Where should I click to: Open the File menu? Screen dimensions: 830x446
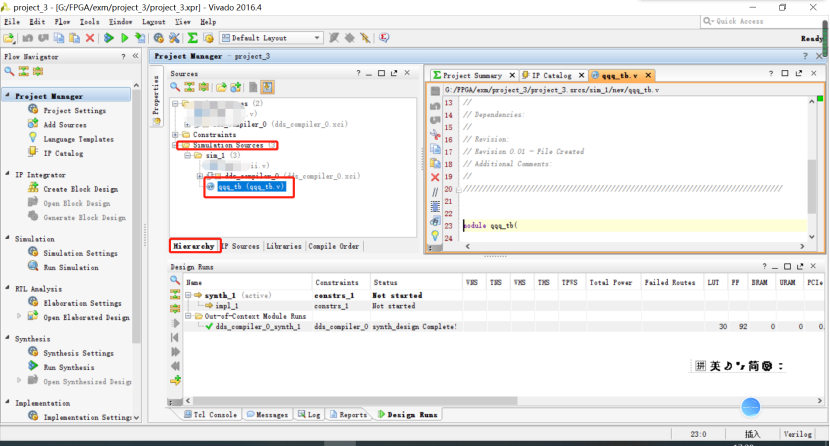pyautogui.click(x=12, y=22)
